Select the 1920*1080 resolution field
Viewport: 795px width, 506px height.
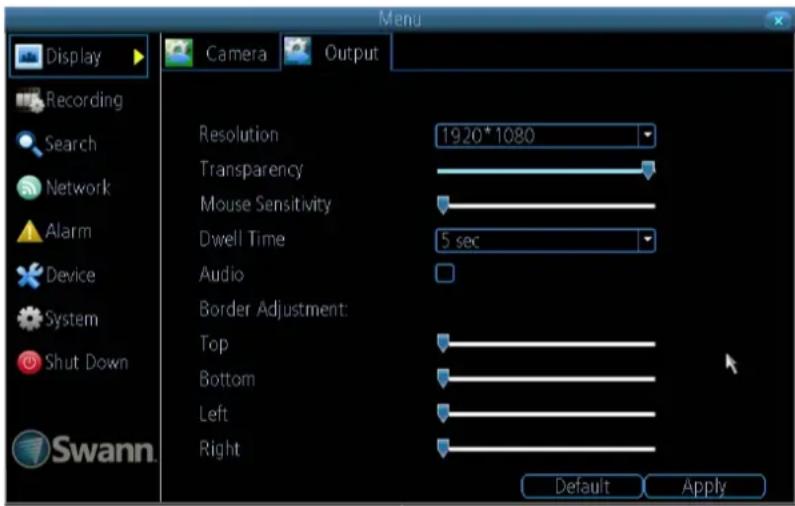coord(545,136)
